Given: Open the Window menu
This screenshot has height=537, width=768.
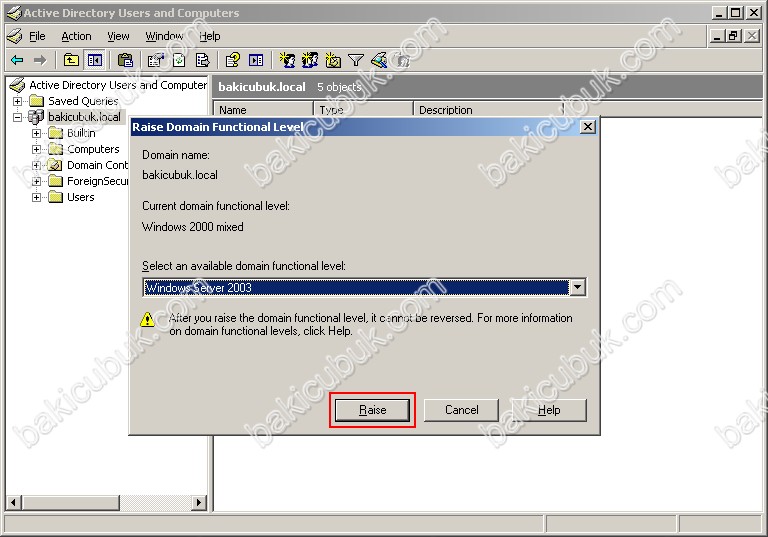Looking at the screenshot, I should point(164,36).
